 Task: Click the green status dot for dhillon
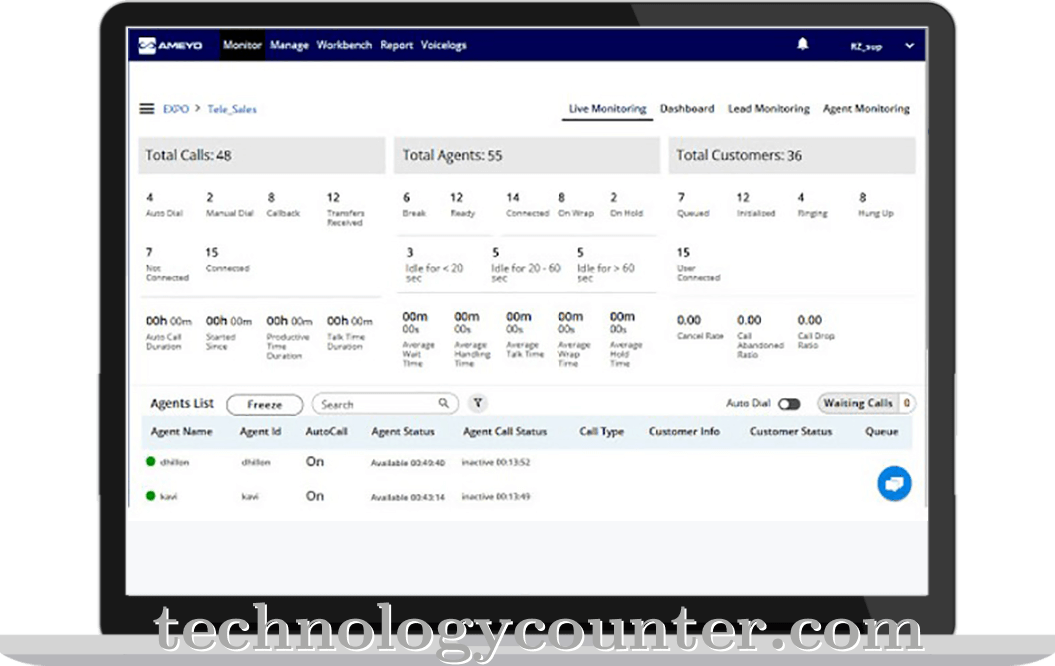tap(151, 461)
